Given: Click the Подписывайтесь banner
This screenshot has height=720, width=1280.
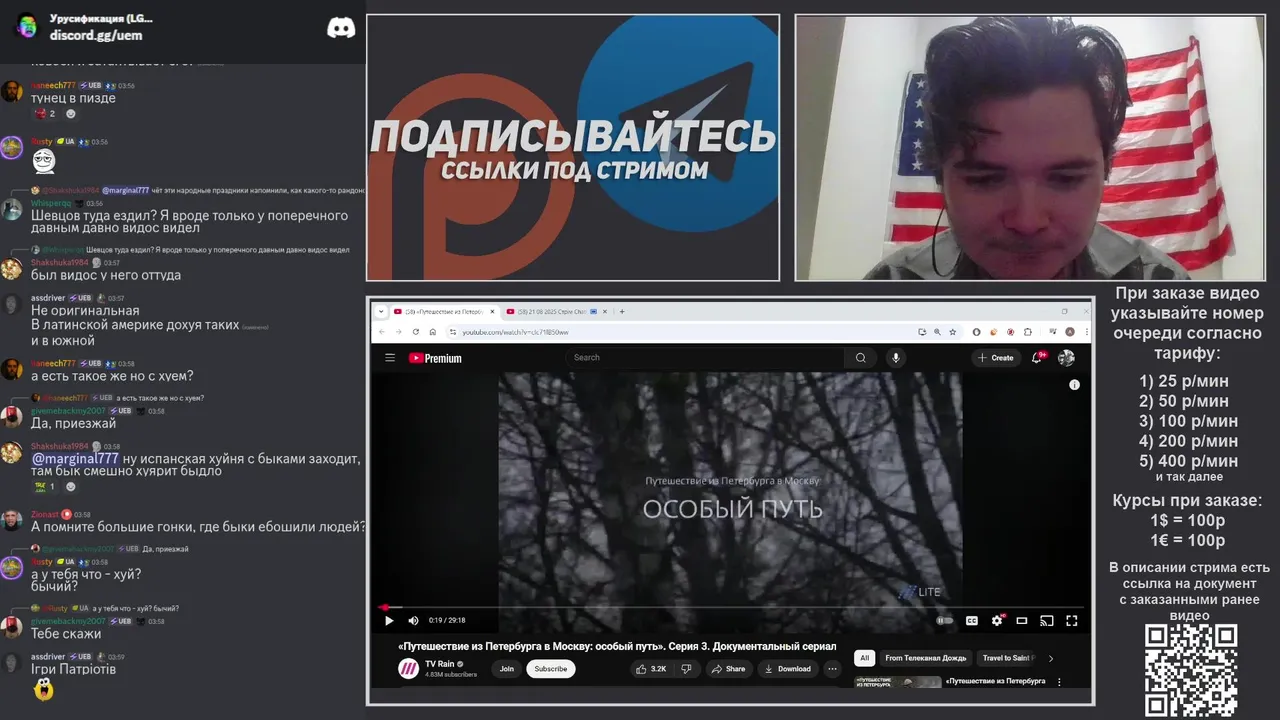Looking at the screenshot, I should tap(573, 147).
